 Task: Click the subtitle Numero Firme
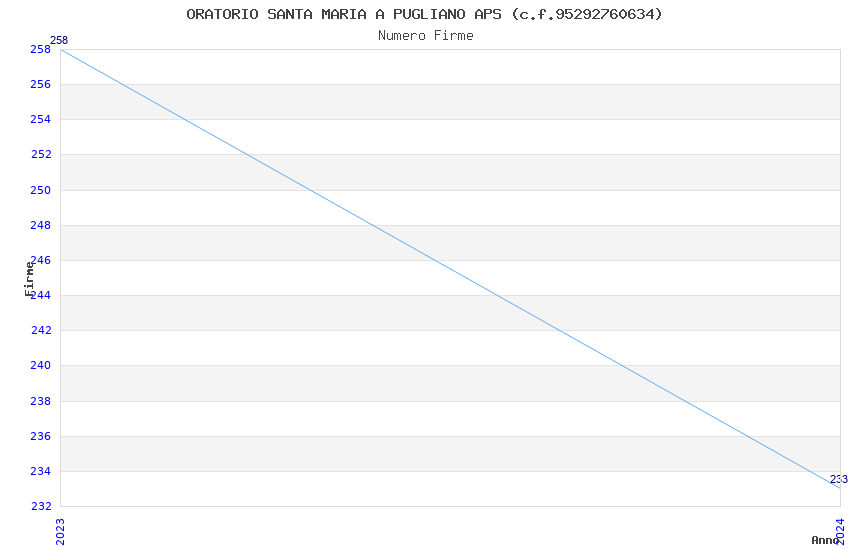click(426, 36)
